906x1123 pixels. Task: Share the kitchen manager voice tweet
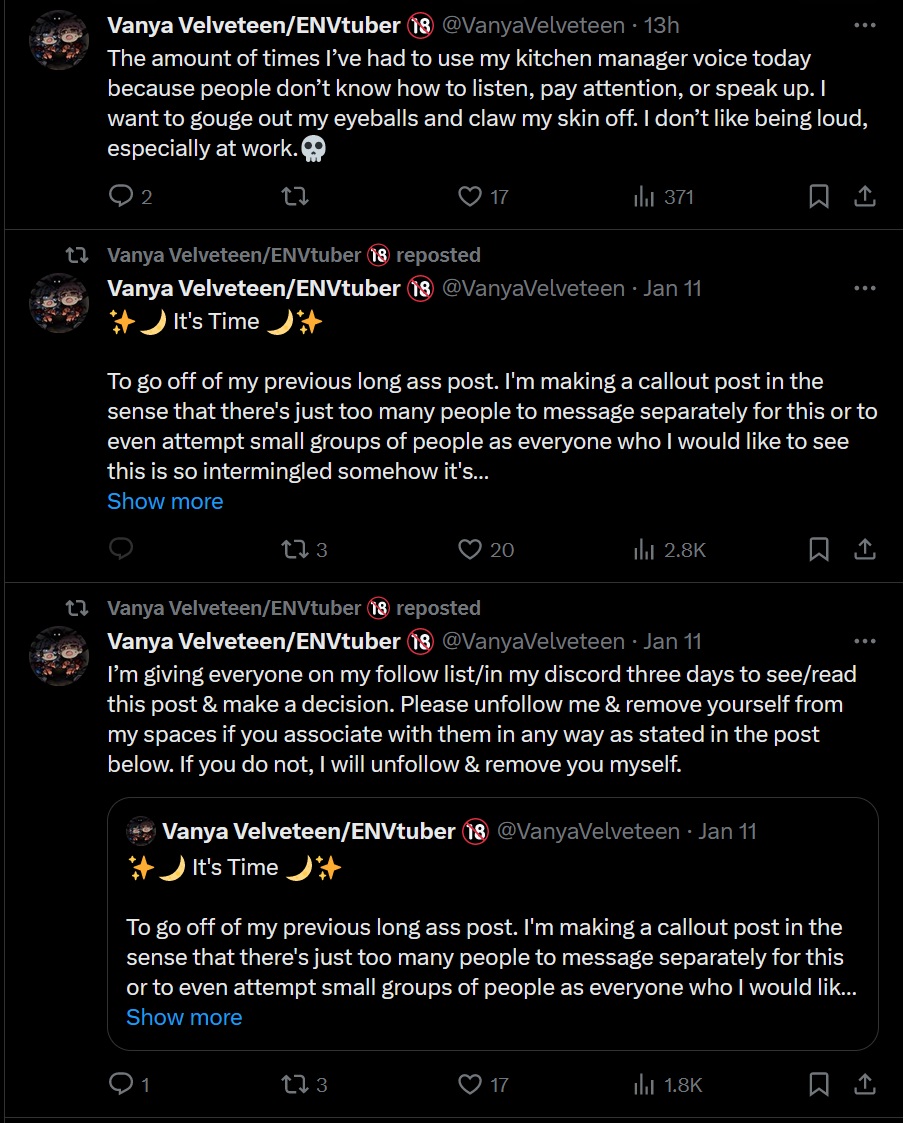864,196
